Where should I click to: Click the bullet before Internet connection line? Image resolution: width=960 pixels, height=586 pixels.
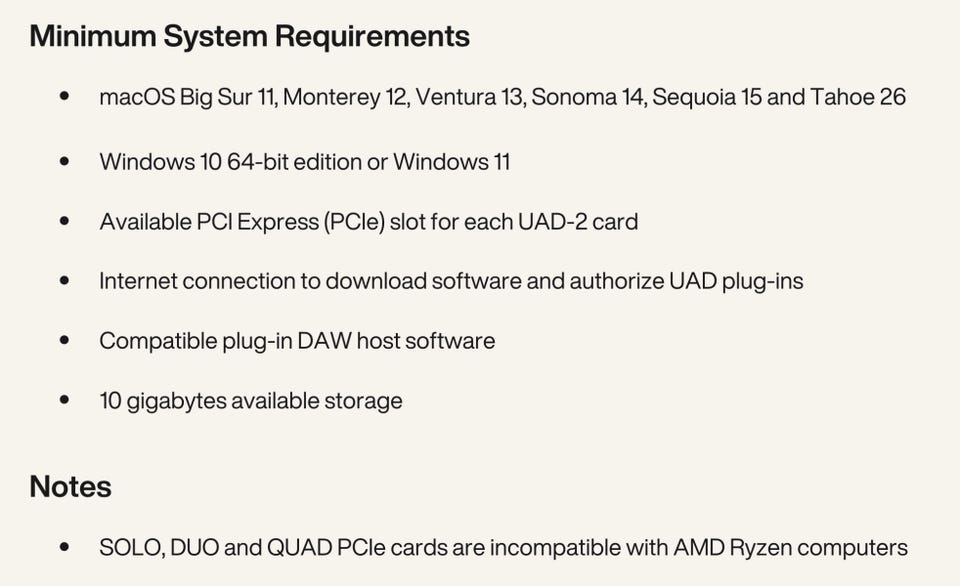65,281
